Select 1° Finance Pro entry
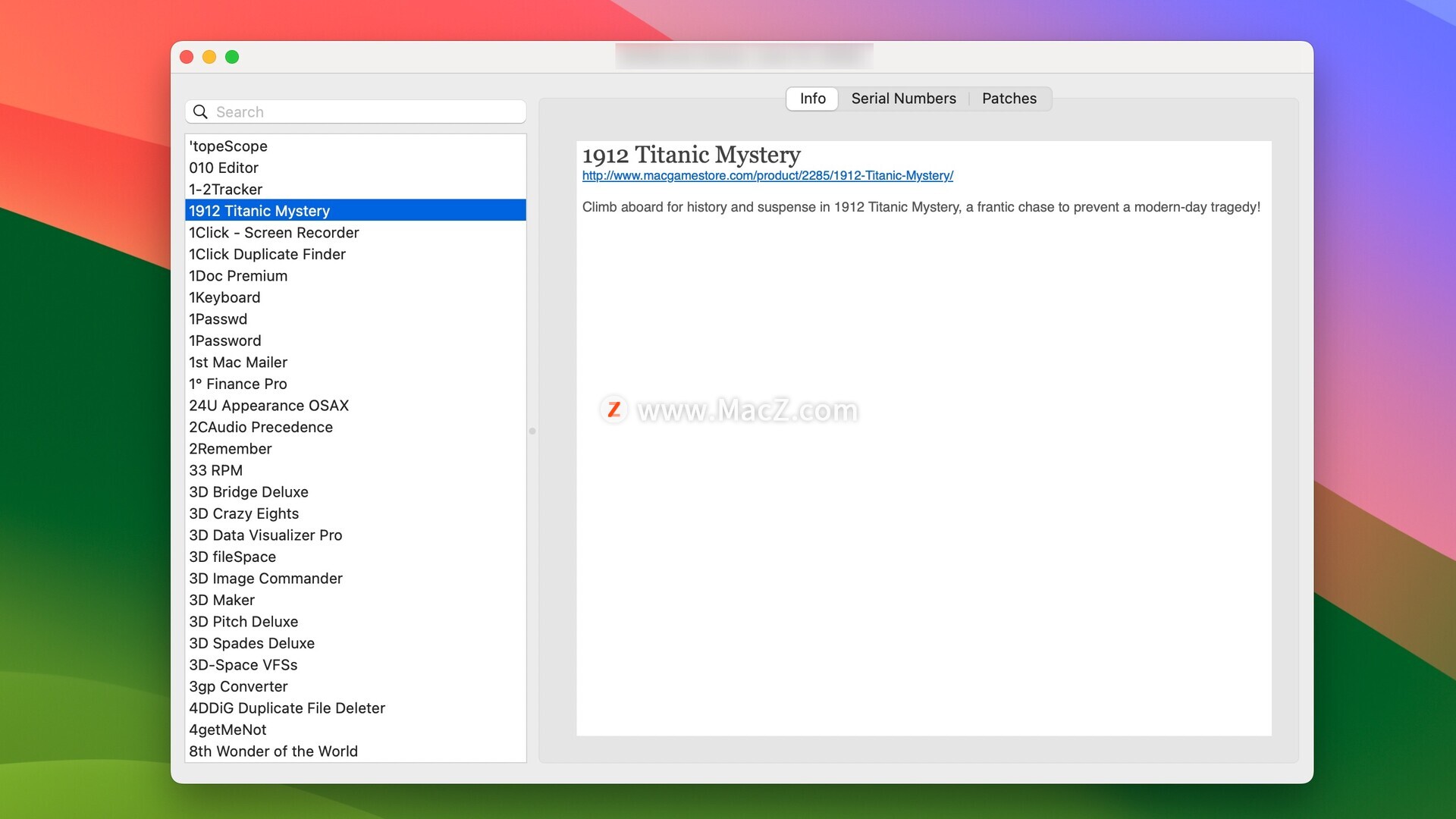 [355, 384]
